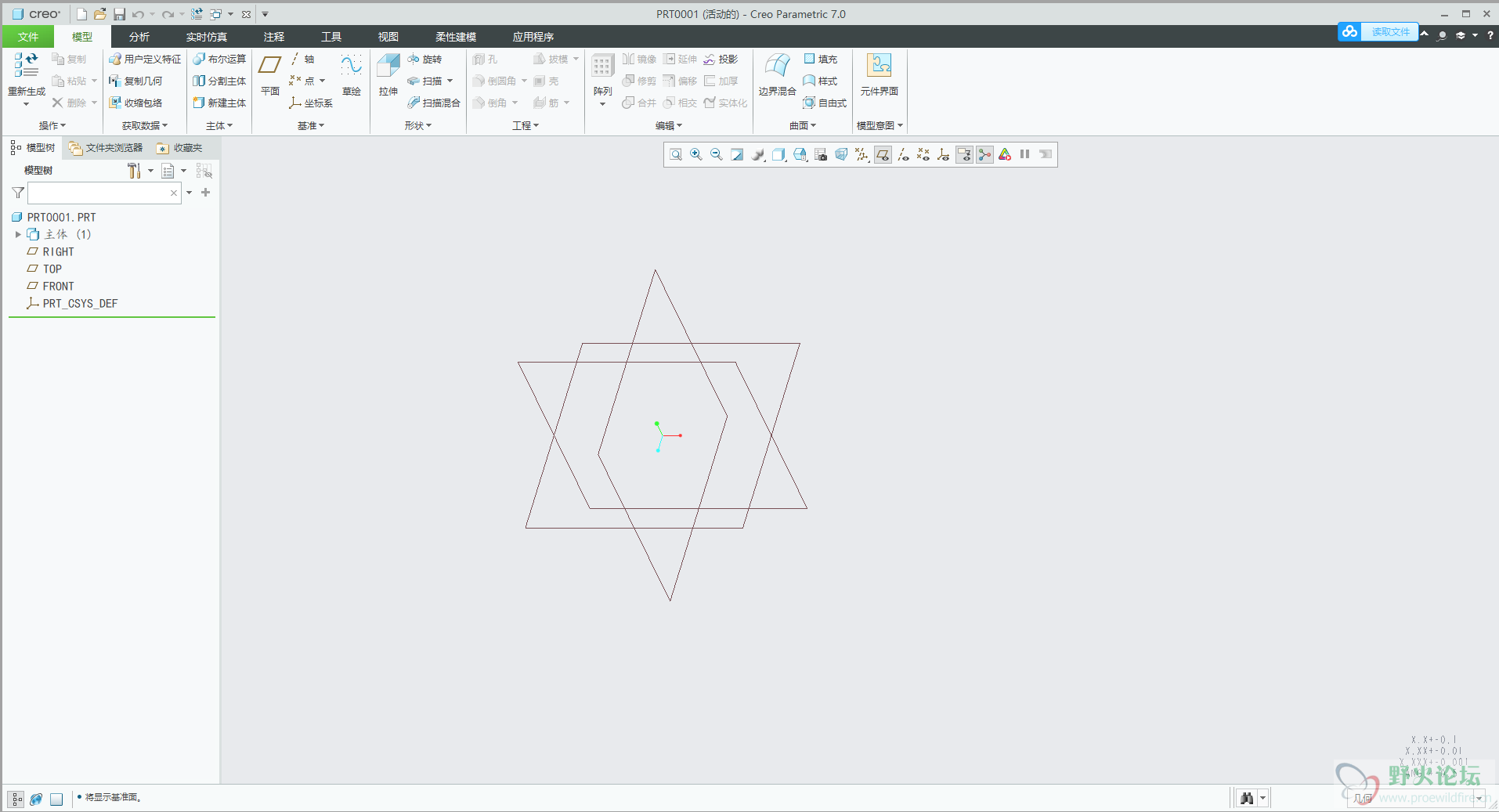Create a datum Plane (平面)
The width and height of the screenshot is (1499, 812).
[x=270, y=76]
